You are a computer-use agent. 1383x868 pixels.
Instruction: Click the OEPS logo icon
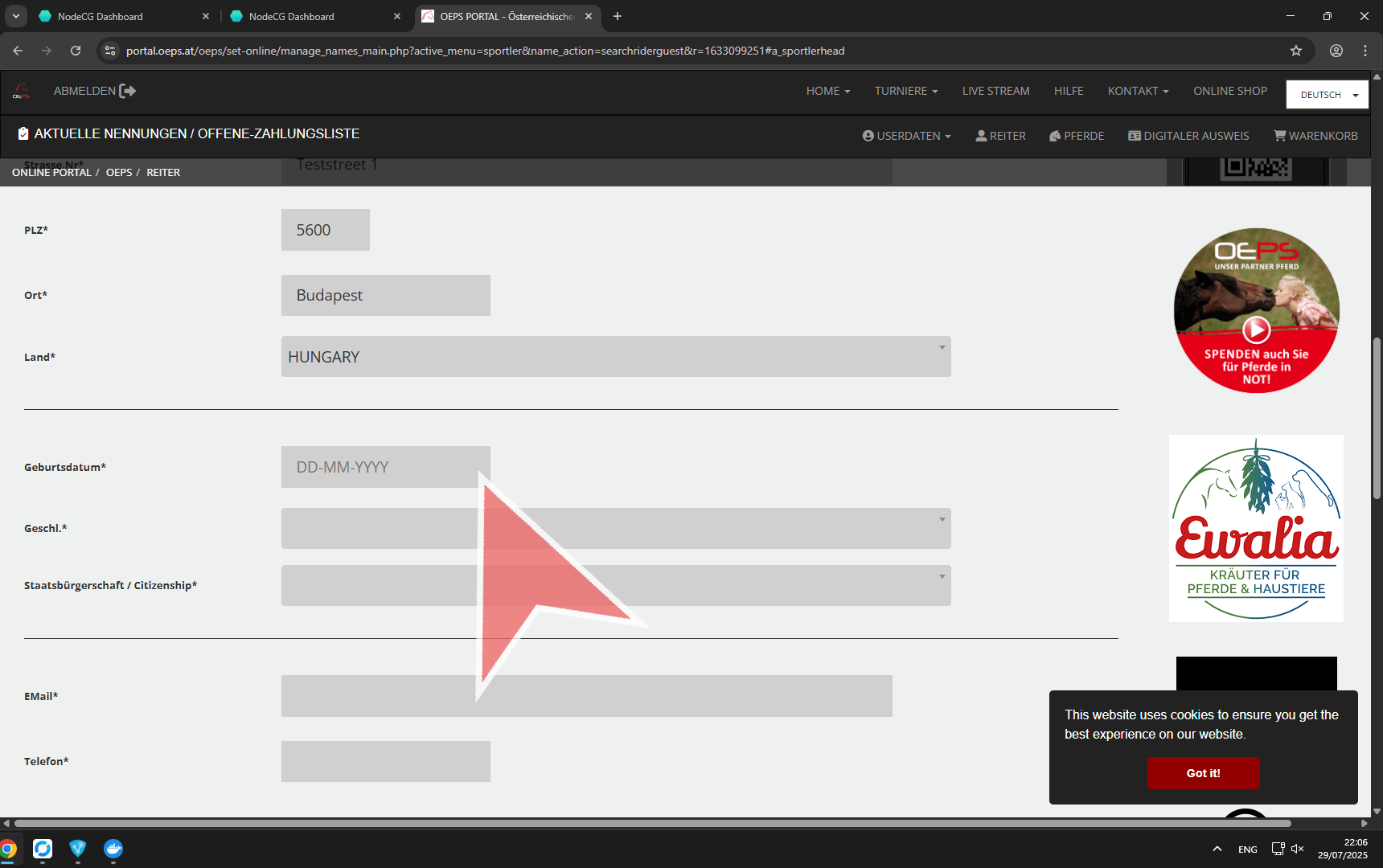coord(22,91)
